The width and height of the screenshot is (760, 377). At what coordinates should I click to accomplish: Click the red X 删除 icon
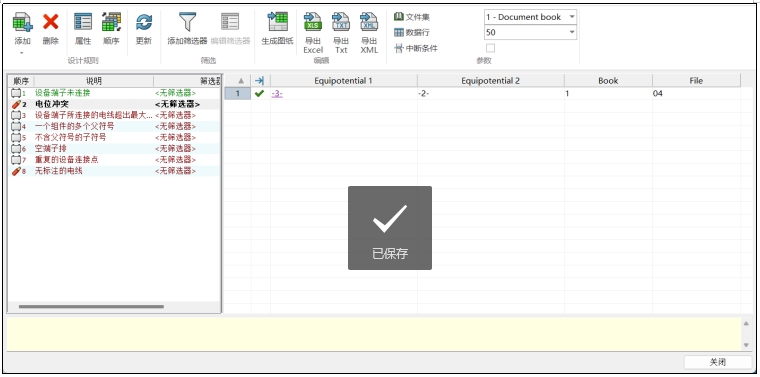pyautogui.click(x=50, y=22)
